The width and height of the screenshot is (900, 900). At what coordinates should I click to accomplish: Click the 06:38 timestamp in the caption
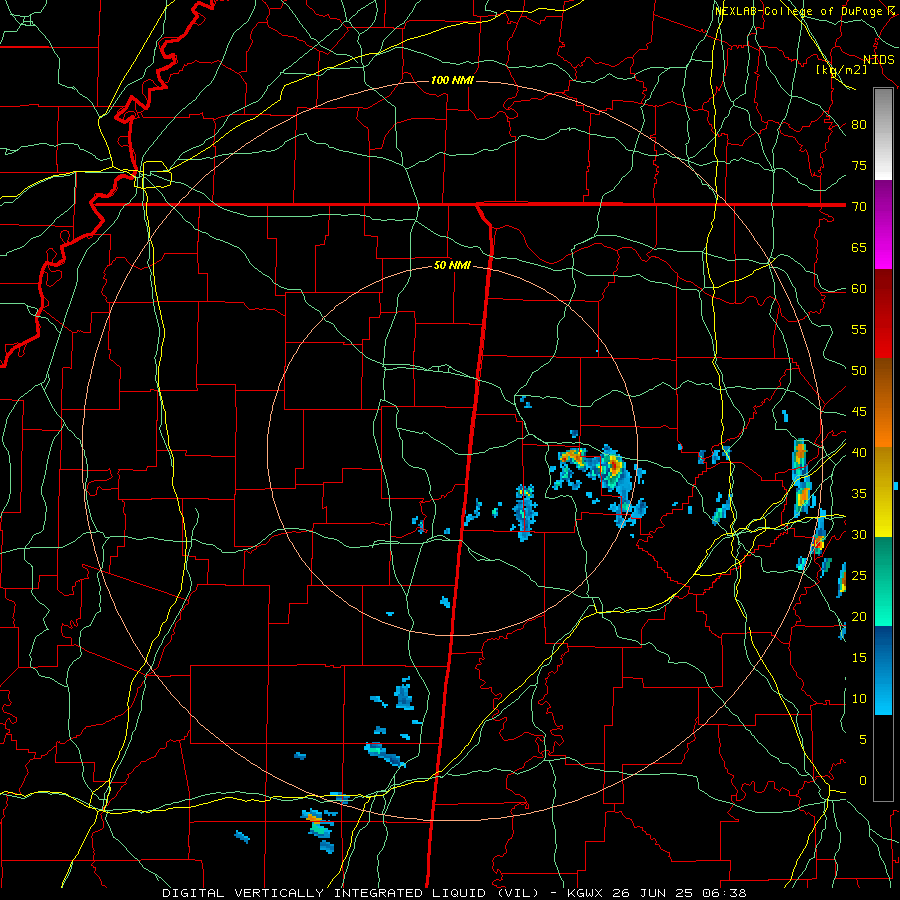pos(726,893)
